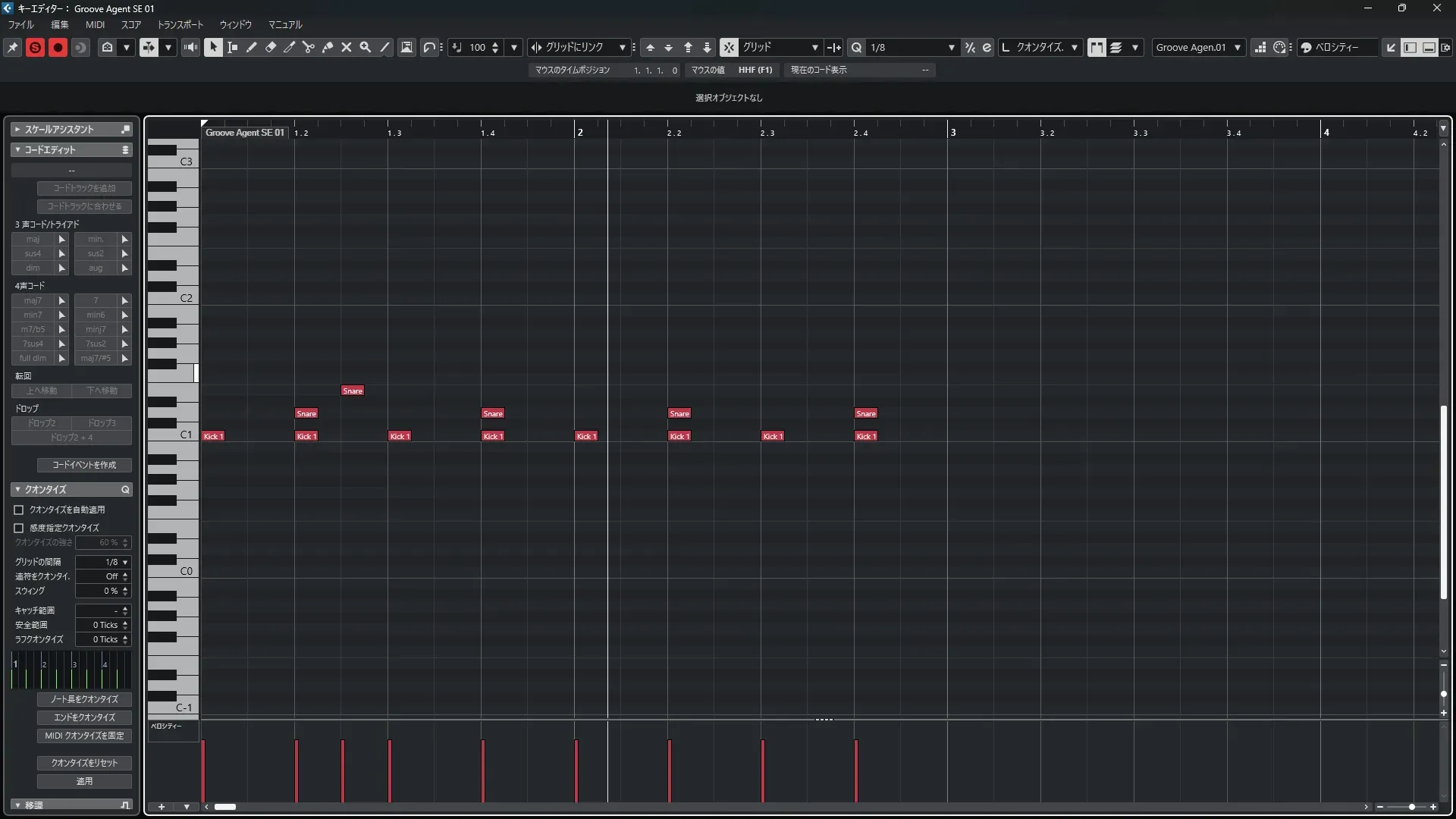
Task: Select the Mute X tool
Action: (x=347, y=47)
